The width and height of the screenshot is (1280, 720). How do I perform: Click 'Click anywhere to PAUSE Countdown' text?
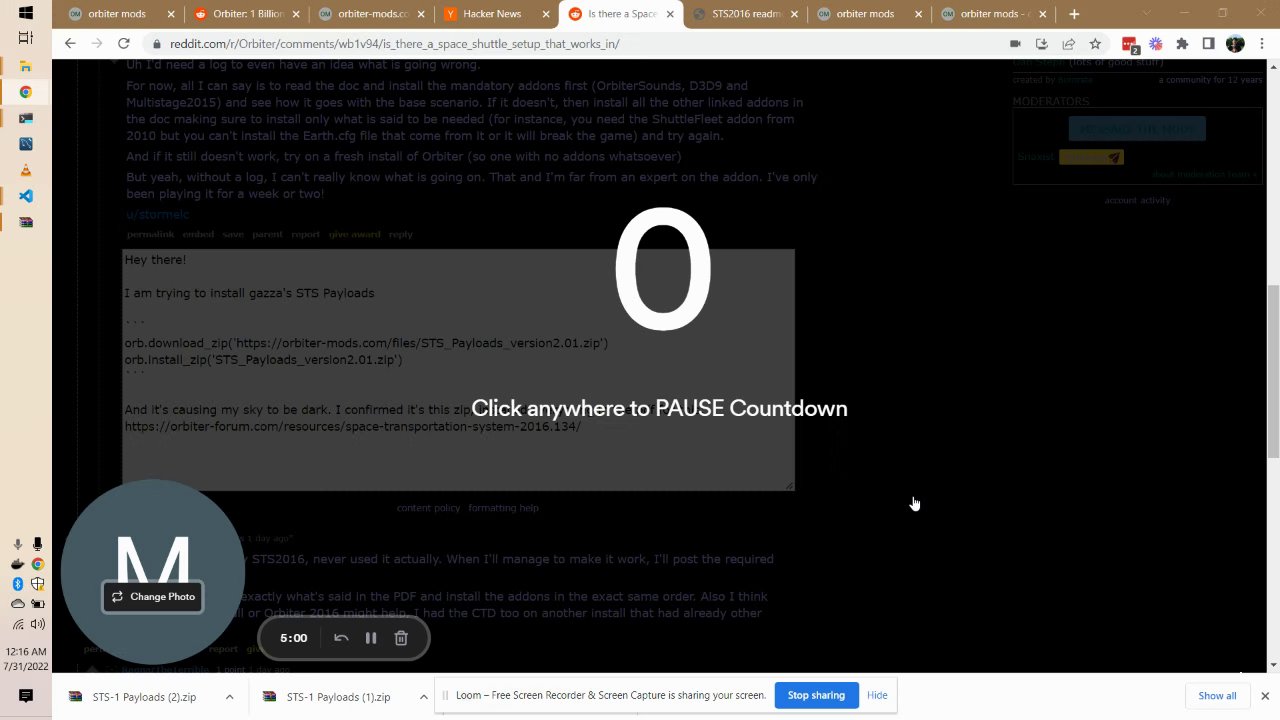659,408
